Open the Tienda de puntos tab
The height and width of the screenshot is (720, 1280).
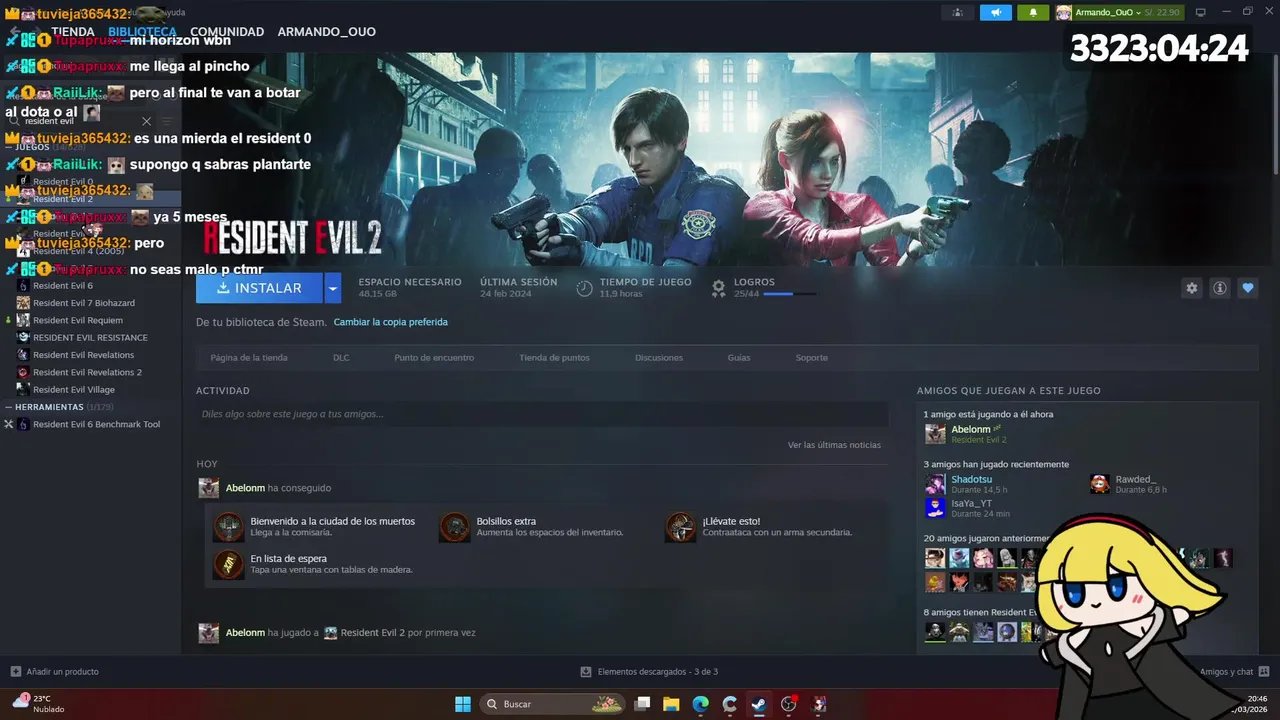click(x=554, y=357)
